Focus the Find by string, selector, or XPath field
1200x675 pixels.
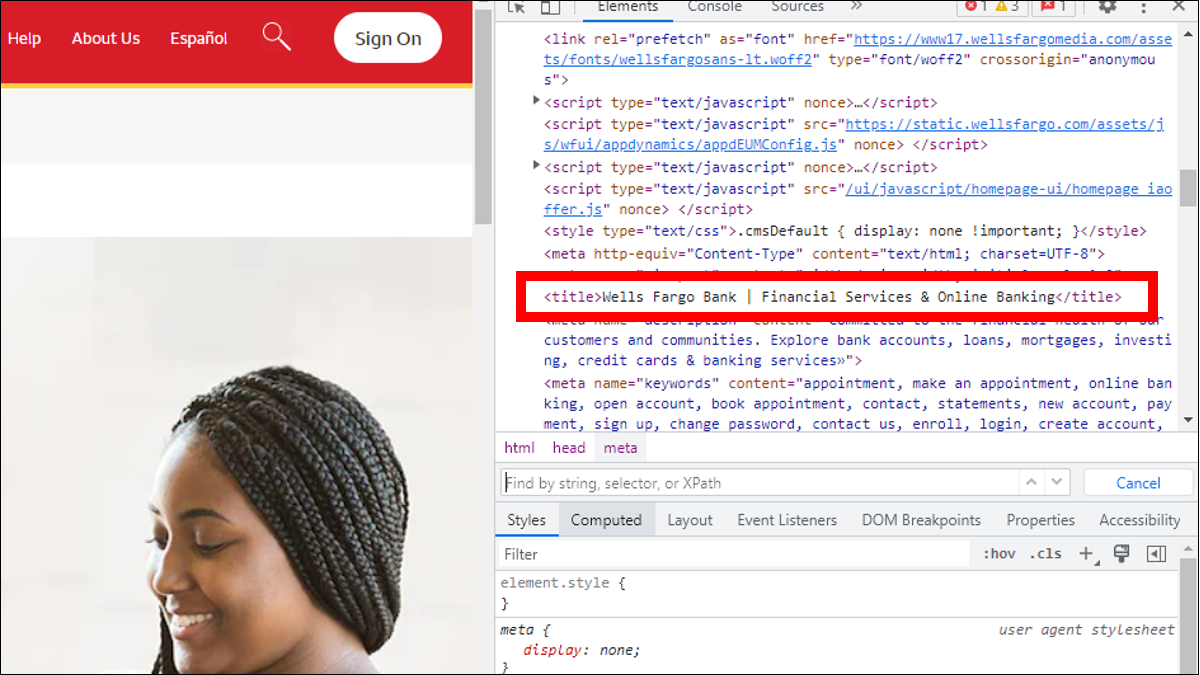[x=759, y=482]
